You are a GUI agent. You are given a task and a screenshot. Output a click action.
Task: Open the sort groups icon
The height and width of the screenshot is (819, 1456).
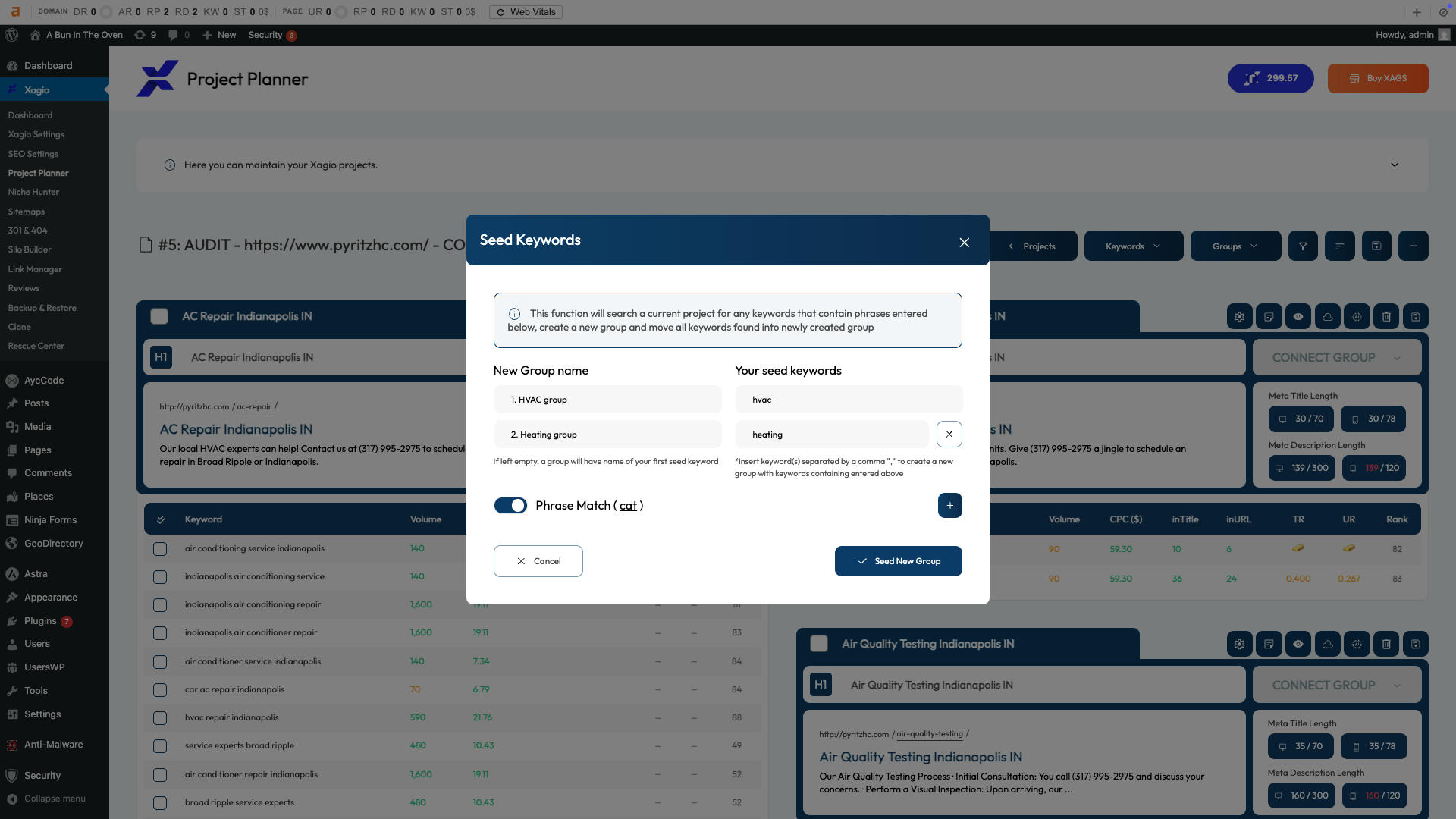pos(1339,246)
